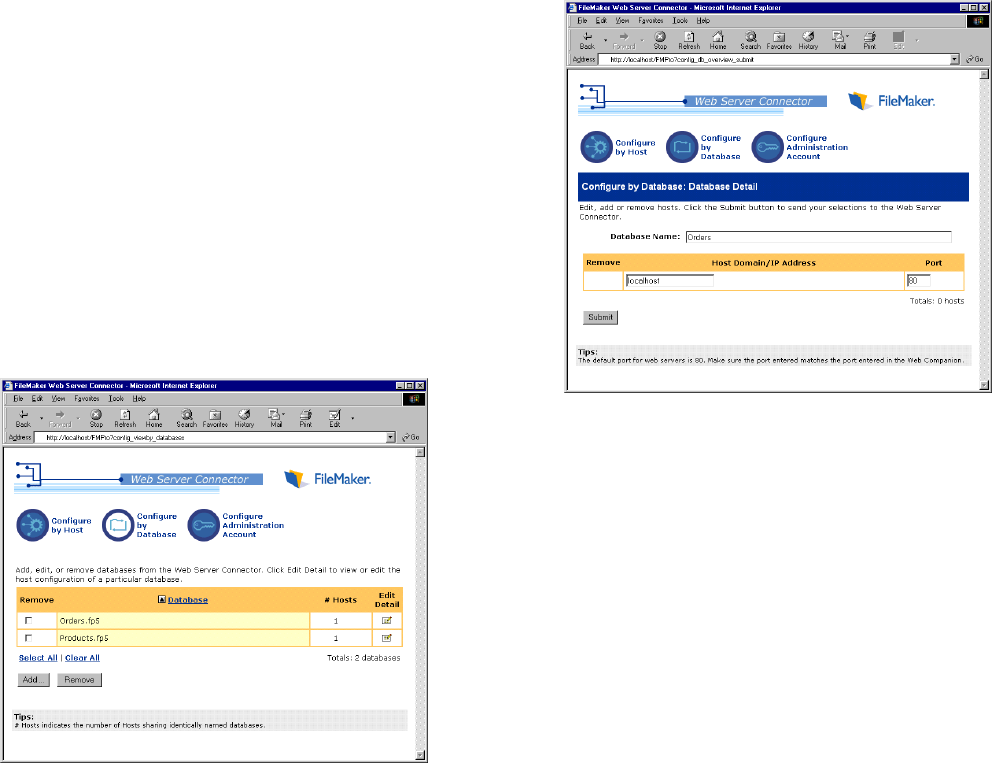The height and width of the screenshot is (763, 992).
Task: Open Help menu in database list window
Action: click(139, 399)
